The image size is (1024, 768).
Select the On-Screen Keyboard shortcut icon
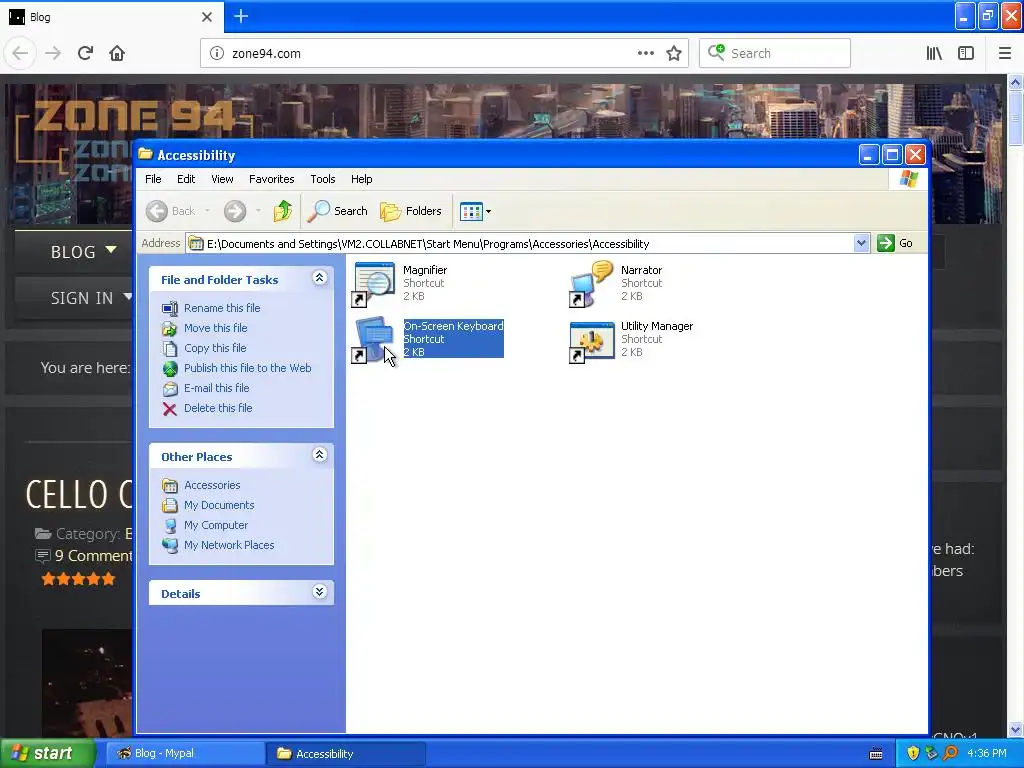click(374, 340)
